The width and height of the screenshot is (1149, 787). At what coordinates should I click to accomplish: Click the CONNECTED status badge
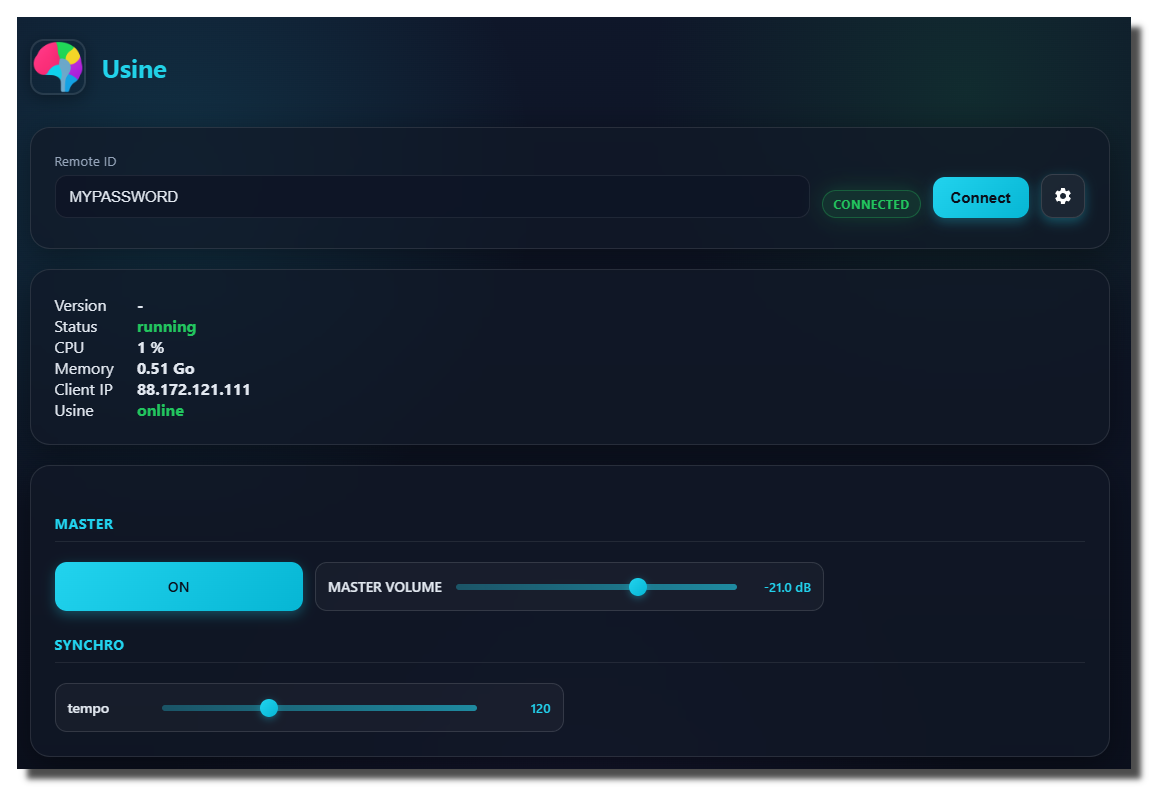[871, 204]
